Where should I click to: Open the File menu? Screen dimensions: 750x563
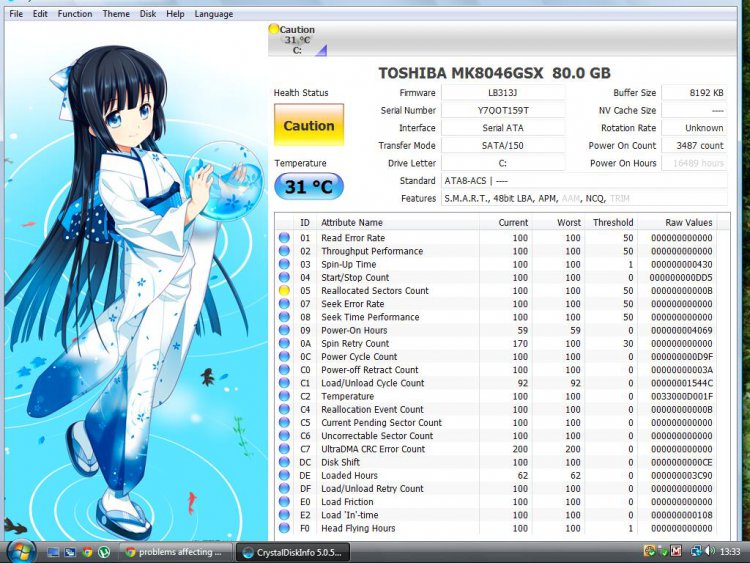pyautogui.click(x=16, y=14)
